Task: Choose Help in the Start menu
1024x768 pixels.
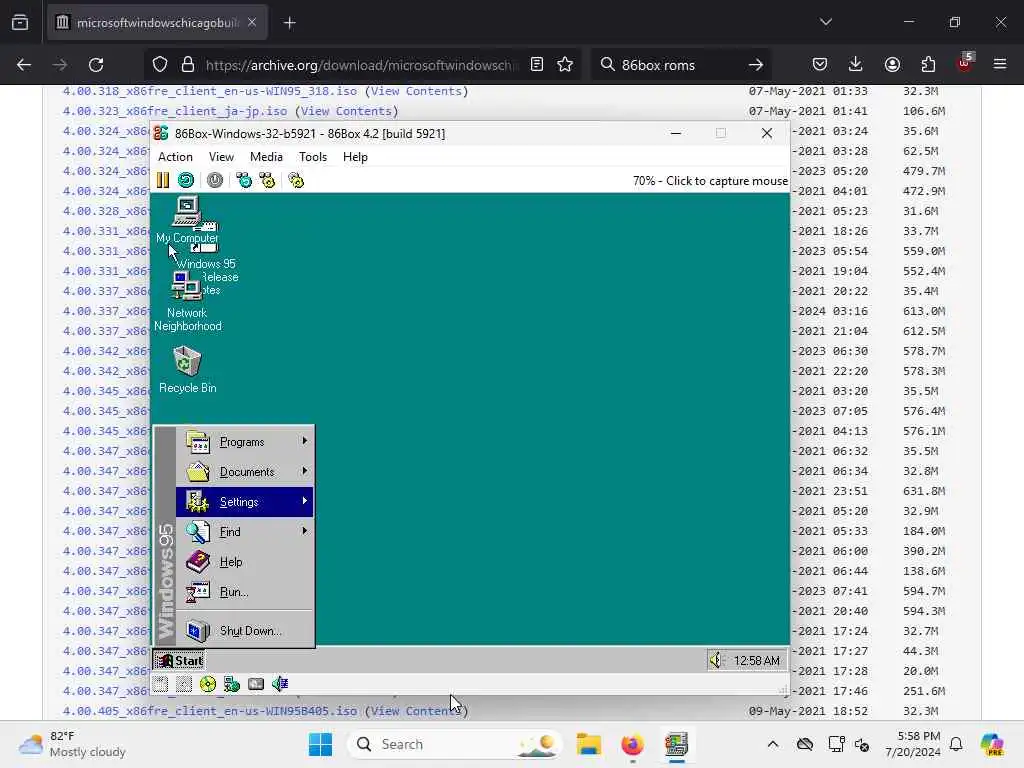Action: pyautogui.click(x=244, y=562)
